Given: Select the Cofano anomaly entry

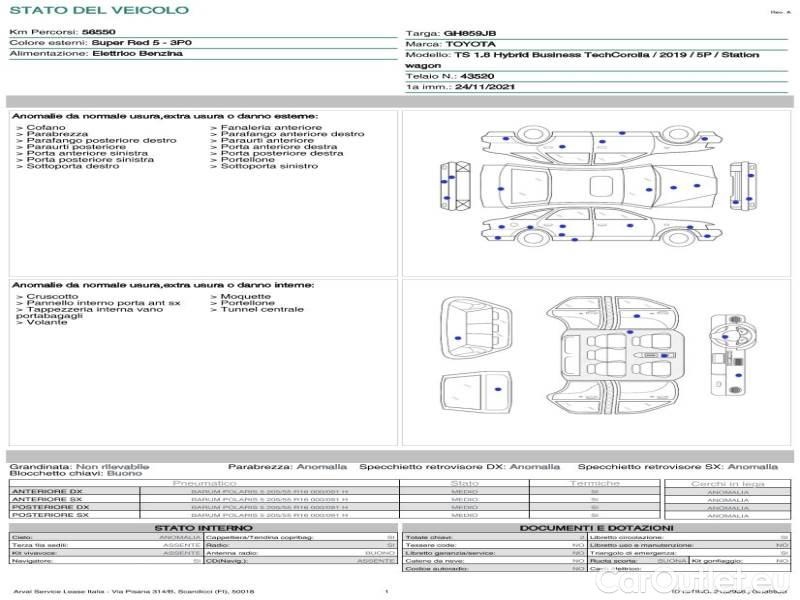Looking at the screenshot, I should coord(47,128).
